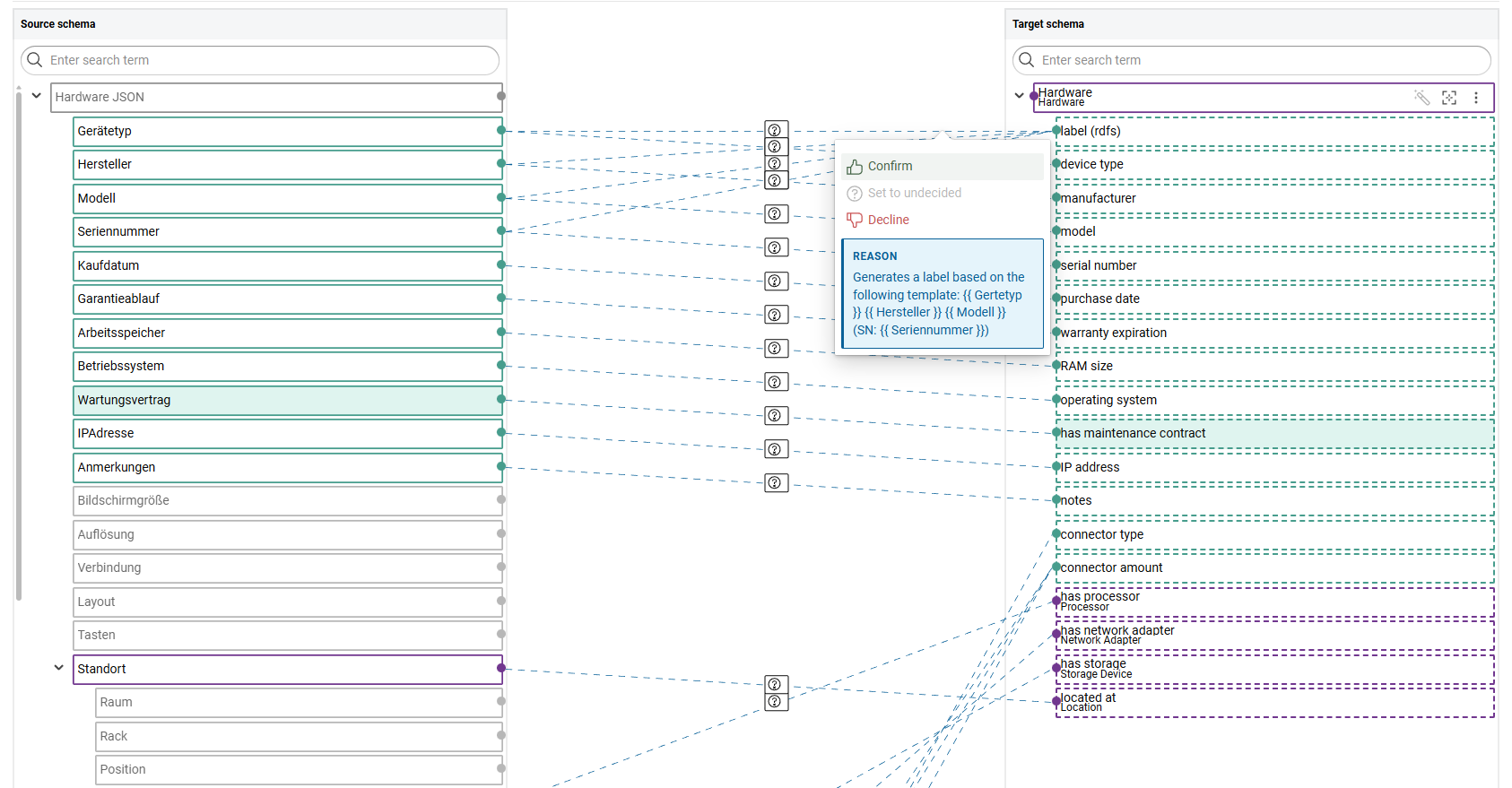Collapse the Hardware JSON source tree
This screenshot has width=1512, height=788.
pyautogui.click(x=37, y=96)
